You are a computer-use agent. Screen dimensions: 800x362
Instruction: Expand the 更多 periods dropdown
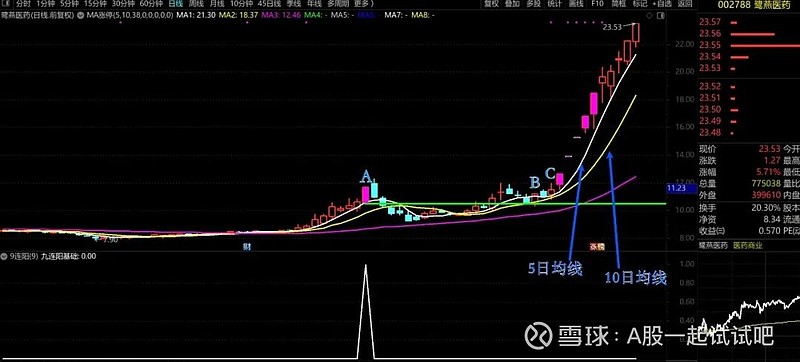pyautogui.click(x=364, y=4)
